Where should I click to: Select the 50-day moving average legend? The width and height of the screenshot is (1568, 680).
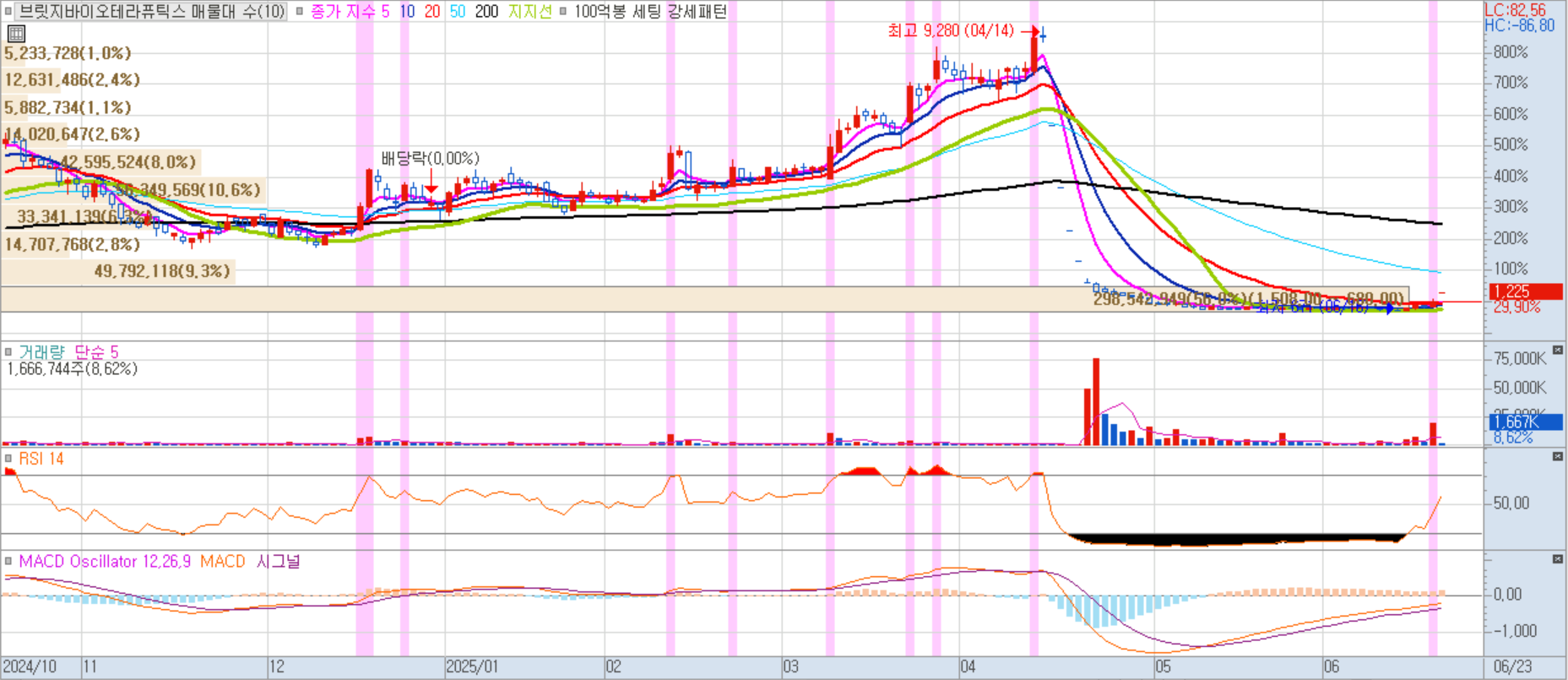click(458, 12)
